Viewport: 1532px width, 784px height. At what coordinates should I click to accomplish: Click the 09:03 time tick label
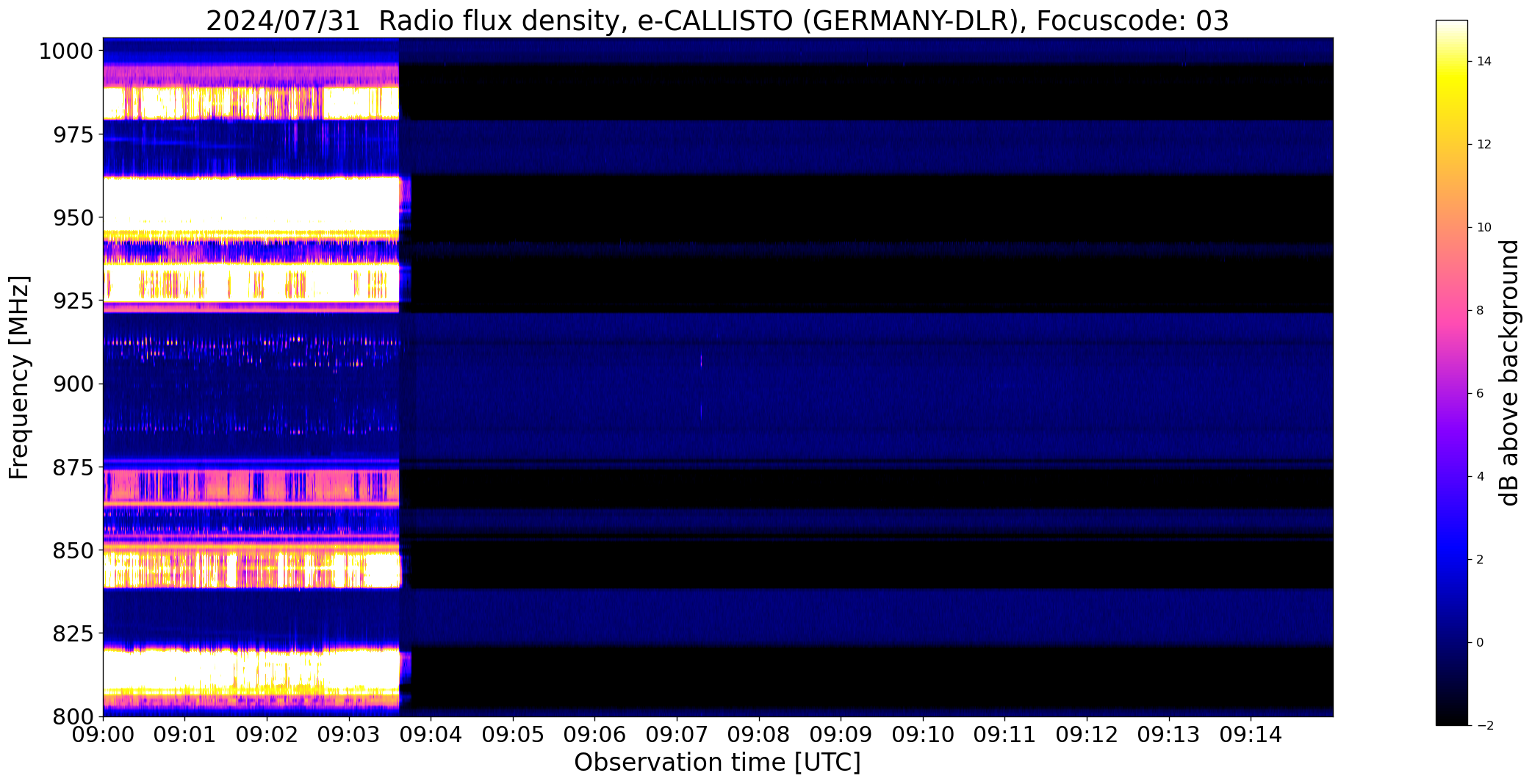[x=349, y=734]
